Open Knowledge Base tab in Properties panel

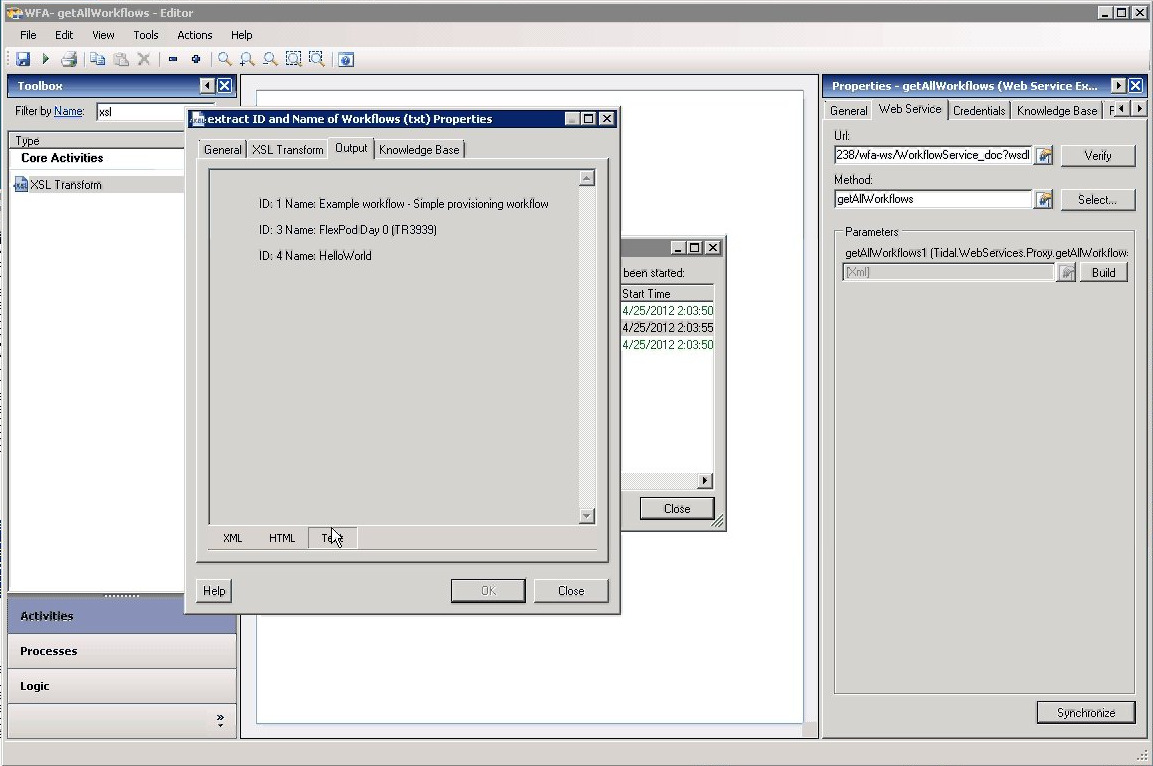1057,110
